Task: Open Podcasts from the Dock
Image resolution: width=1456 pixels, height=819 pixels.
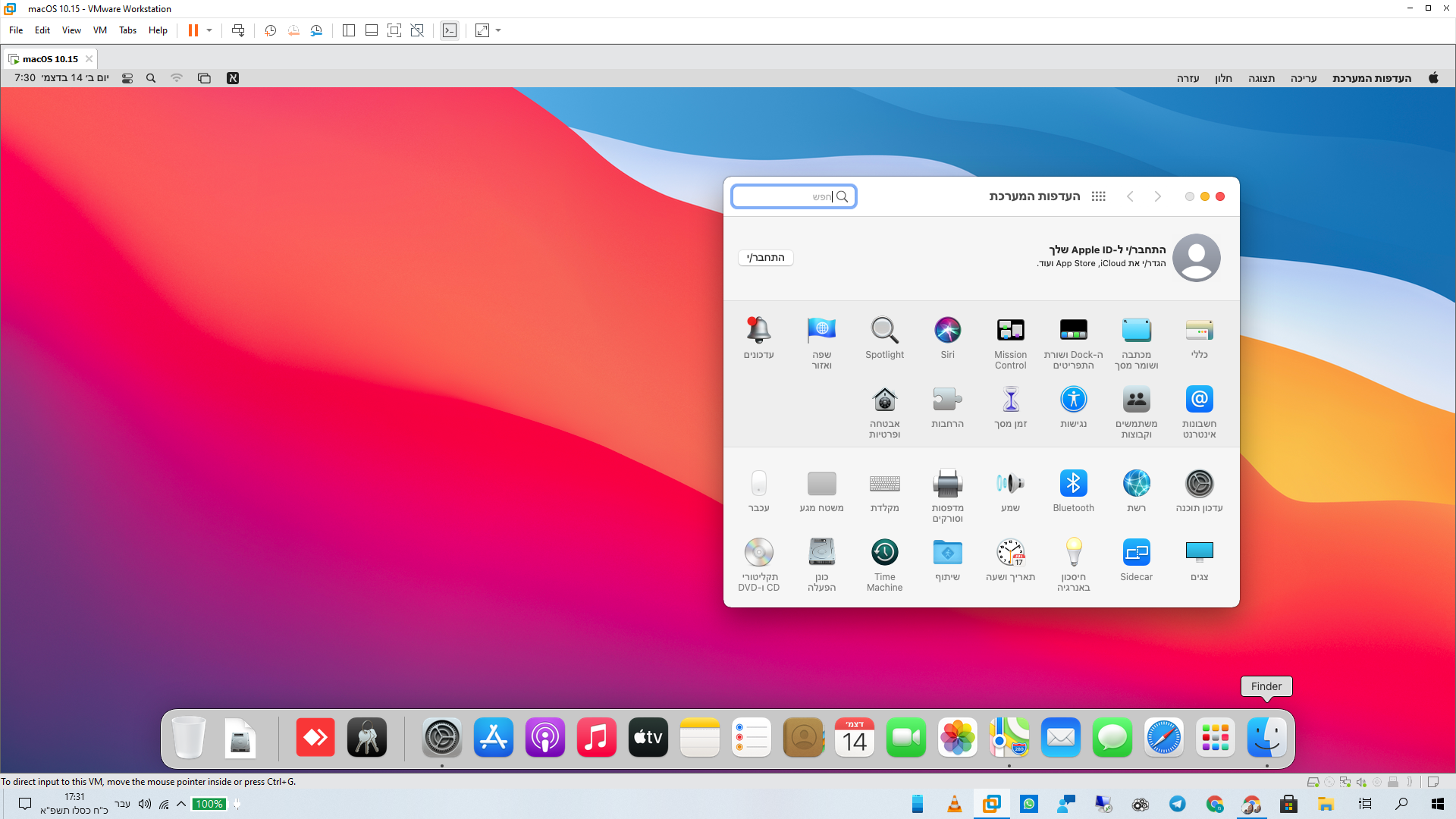Action: 544,737
